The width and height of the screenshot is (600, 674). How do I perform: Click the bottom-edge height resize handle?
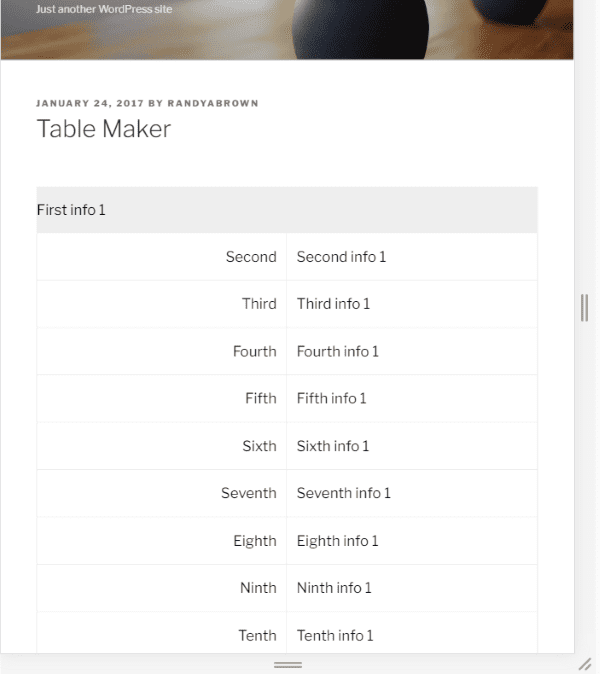click(x=288, y=664)
